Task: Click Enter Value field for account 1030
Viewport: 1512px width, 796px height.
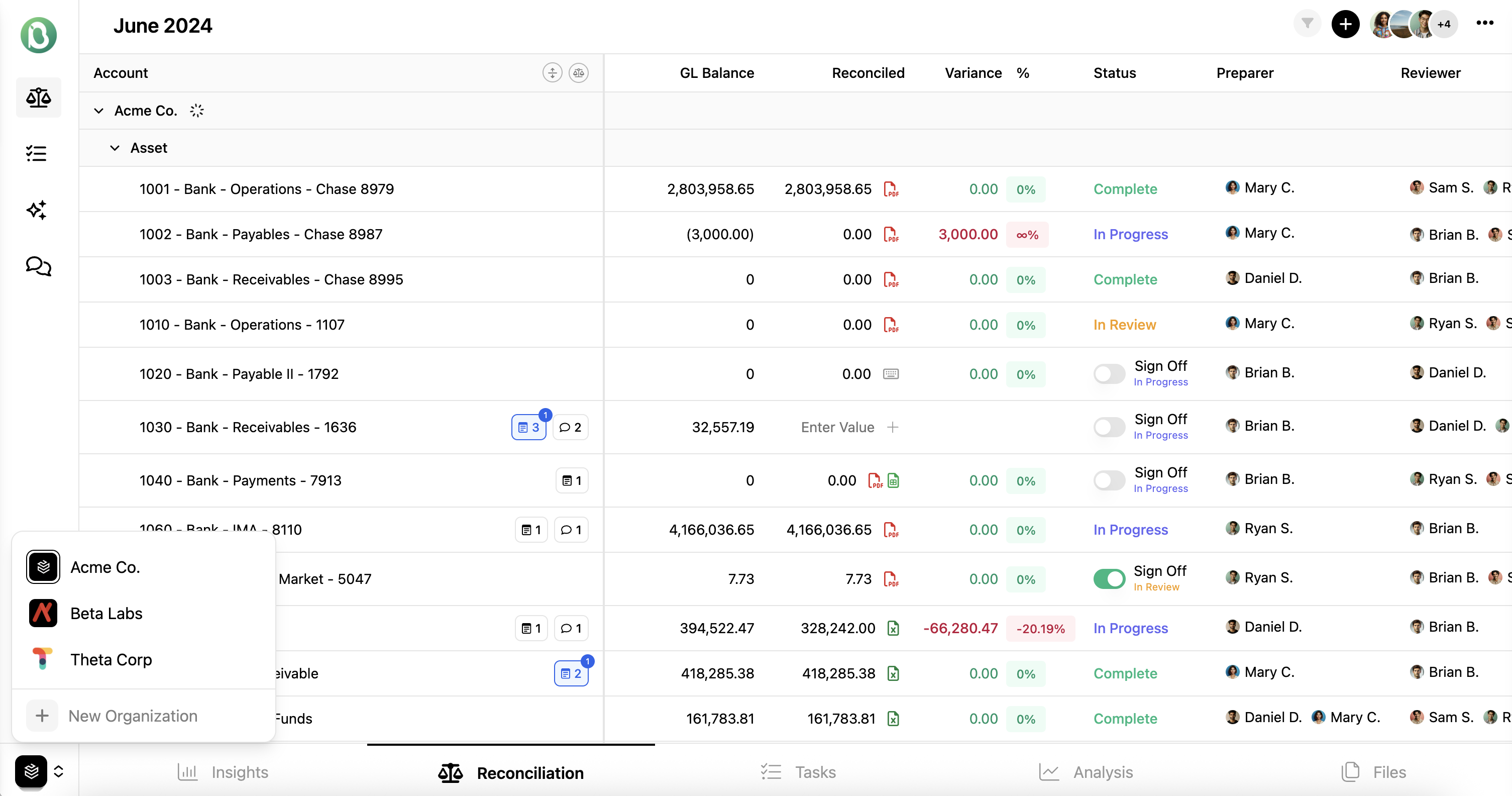Action: pos(837,427)
